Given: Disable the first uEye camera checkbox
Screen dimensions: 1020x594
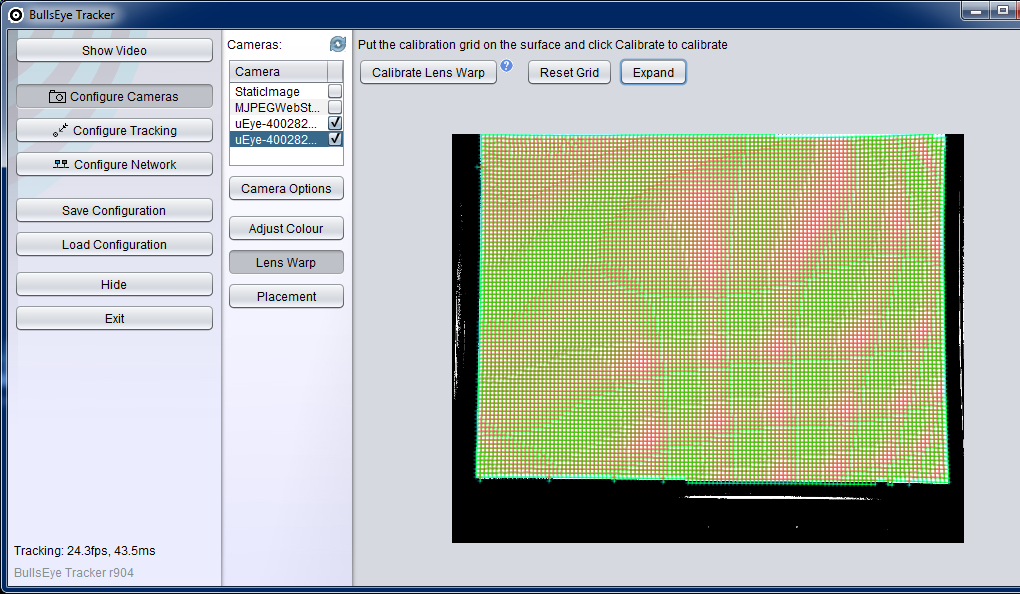Looking at the screenshot, I should click(335, 123).
